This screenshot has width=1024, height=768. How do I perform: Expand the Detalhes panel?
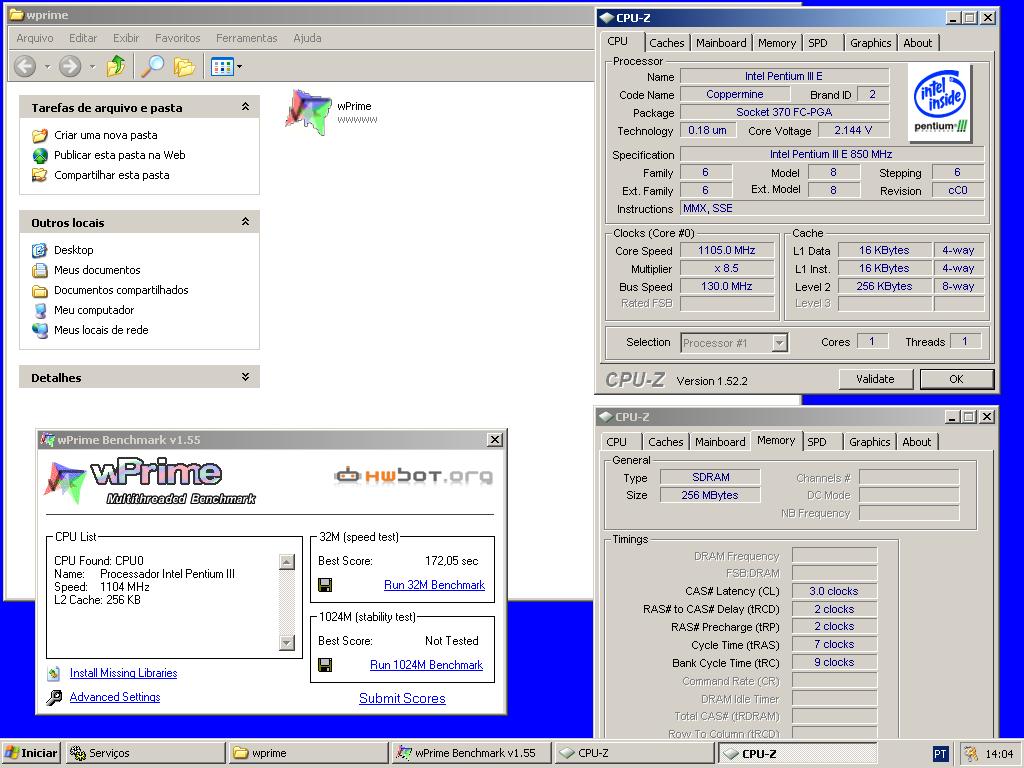click(x=246, y=377)
